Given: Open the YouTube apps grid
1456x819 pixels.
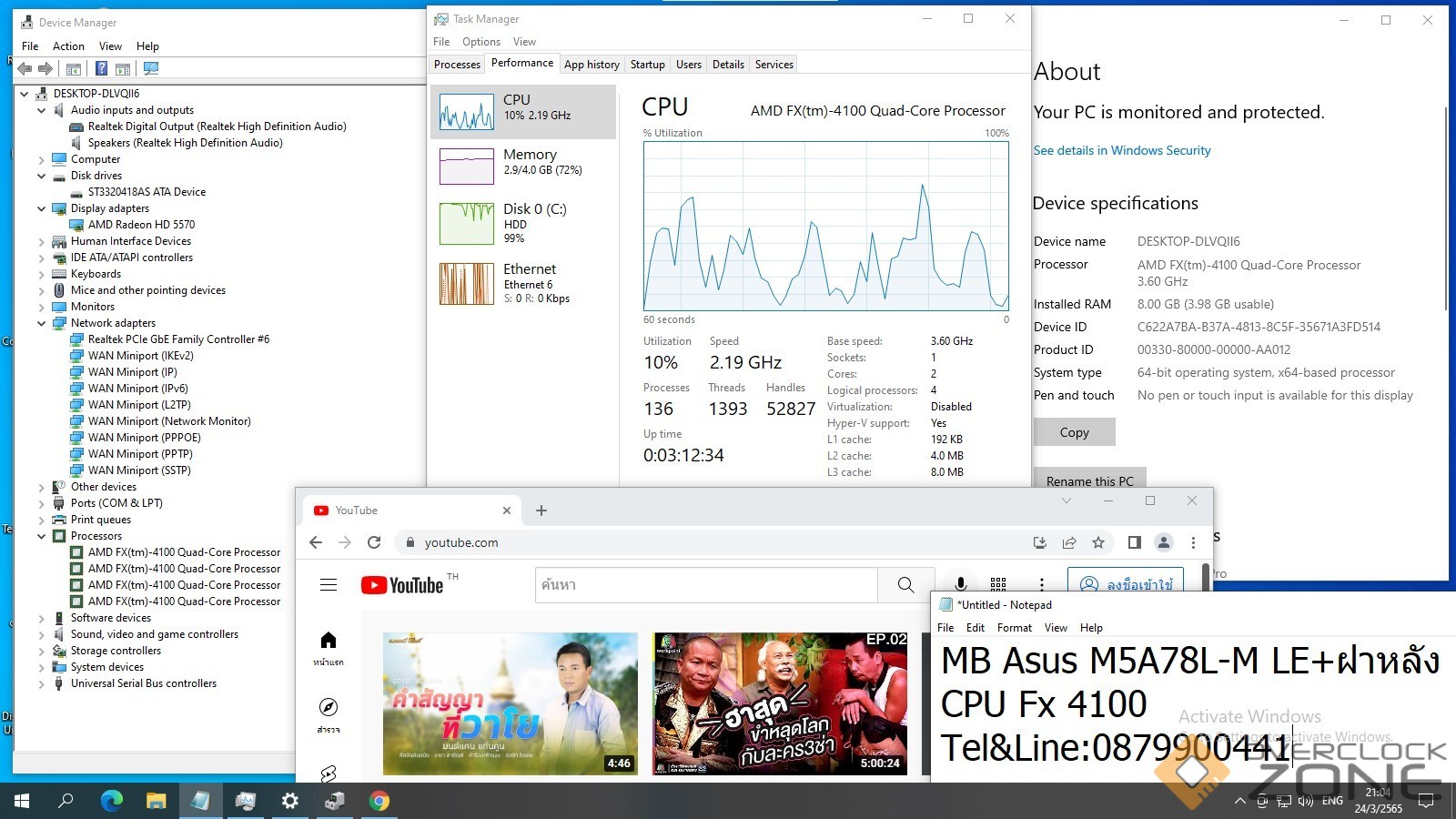Looking at the screenshot, I should 998,585.
